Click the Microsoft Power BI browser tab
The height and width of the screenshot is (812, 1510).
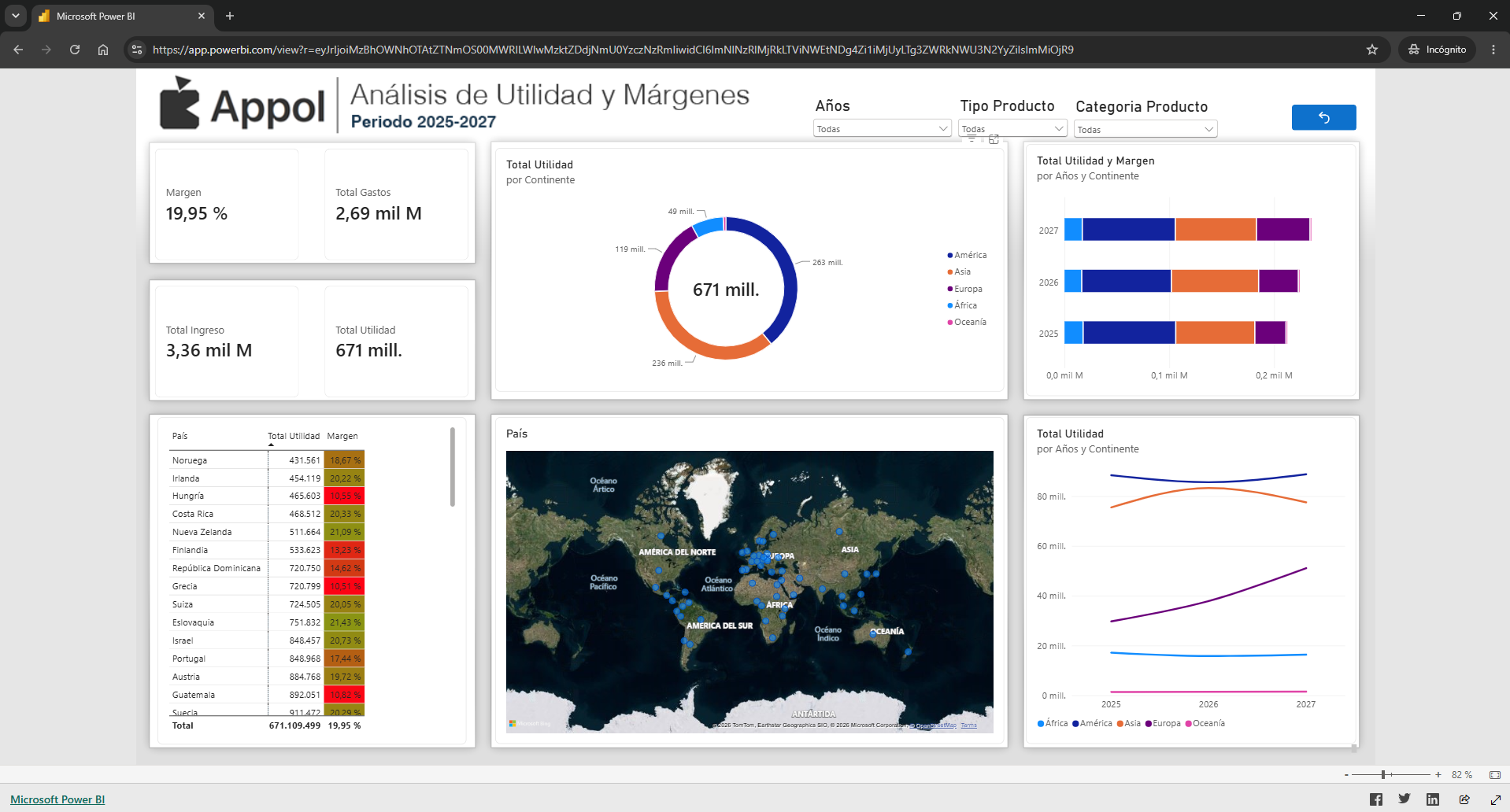(x=122, y=16)
